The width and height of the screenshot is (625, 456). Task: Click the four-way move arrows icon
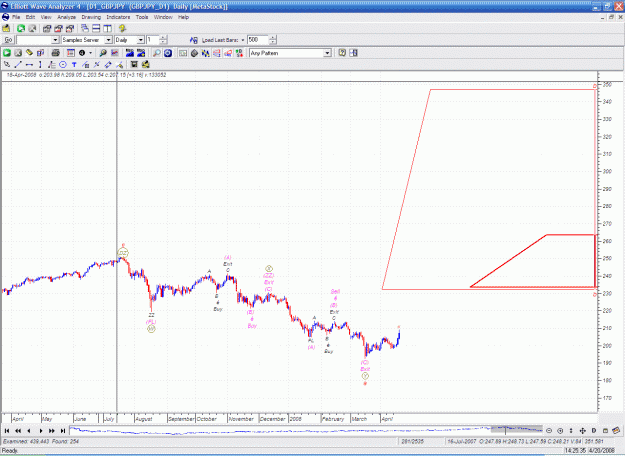(582, 431)
